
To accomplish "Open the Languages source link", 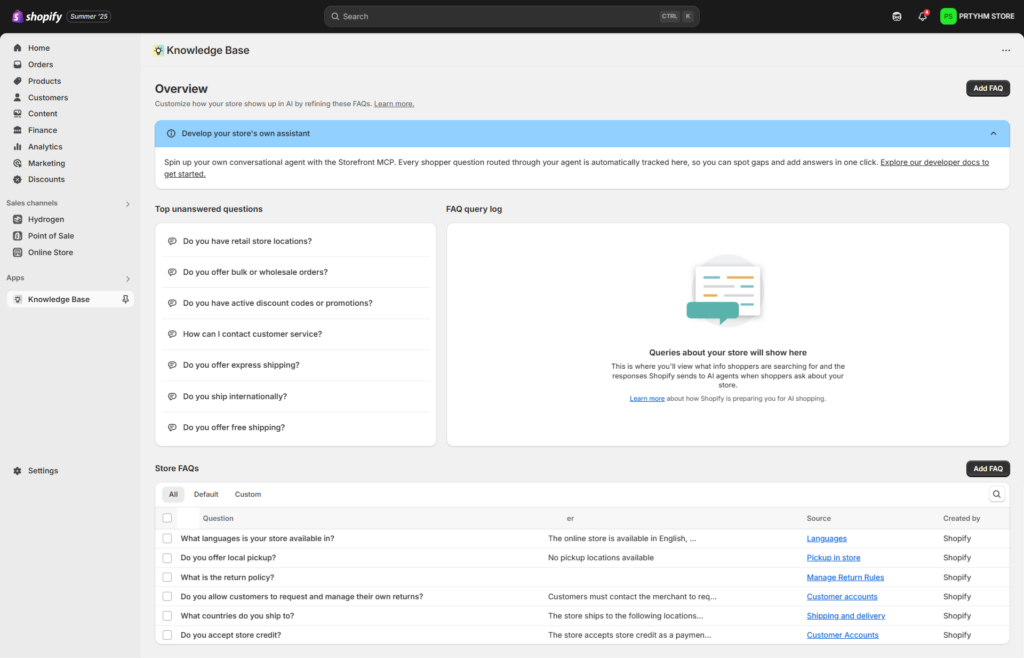I will click(826, 539).
